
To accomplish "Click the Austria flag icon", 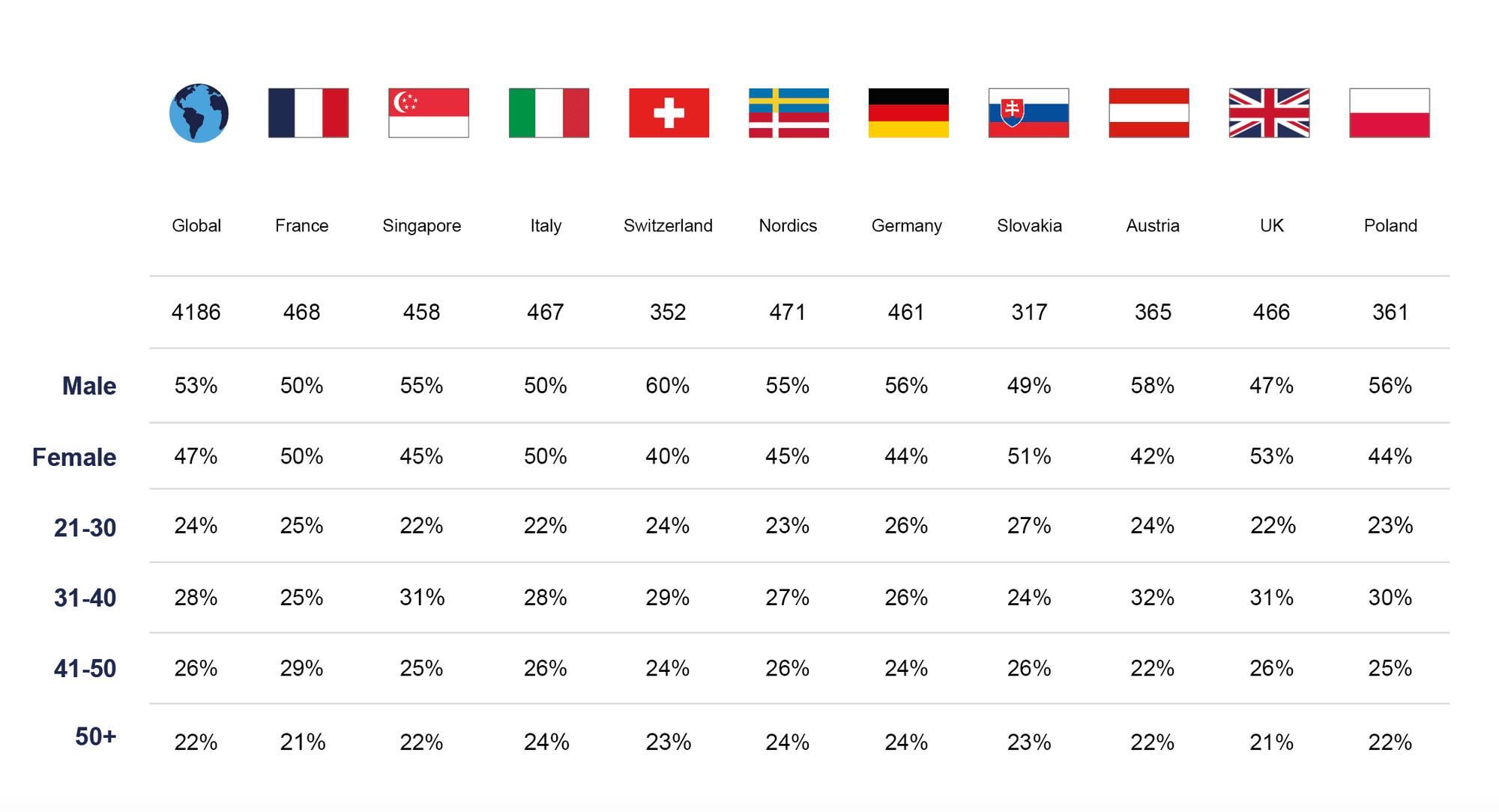I will pyautogui.click(x=1149, y=113).
